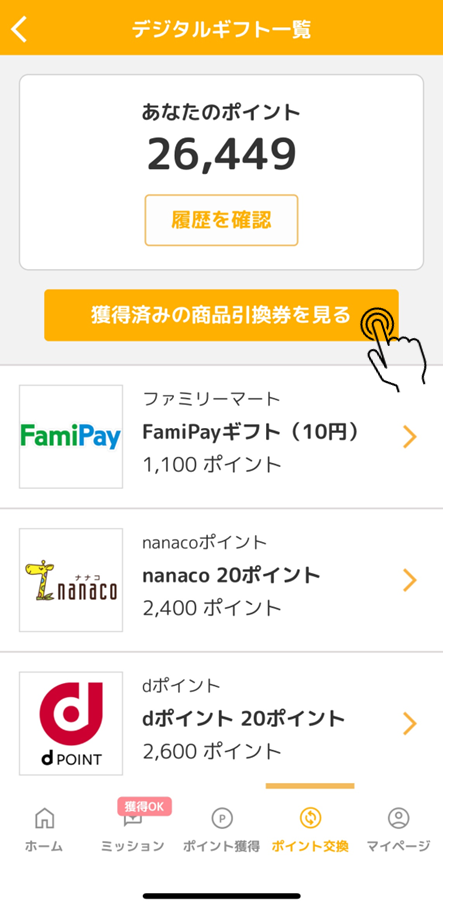456x908 pixels.
Task: Open Home via house icon
Action: [44, 818]
